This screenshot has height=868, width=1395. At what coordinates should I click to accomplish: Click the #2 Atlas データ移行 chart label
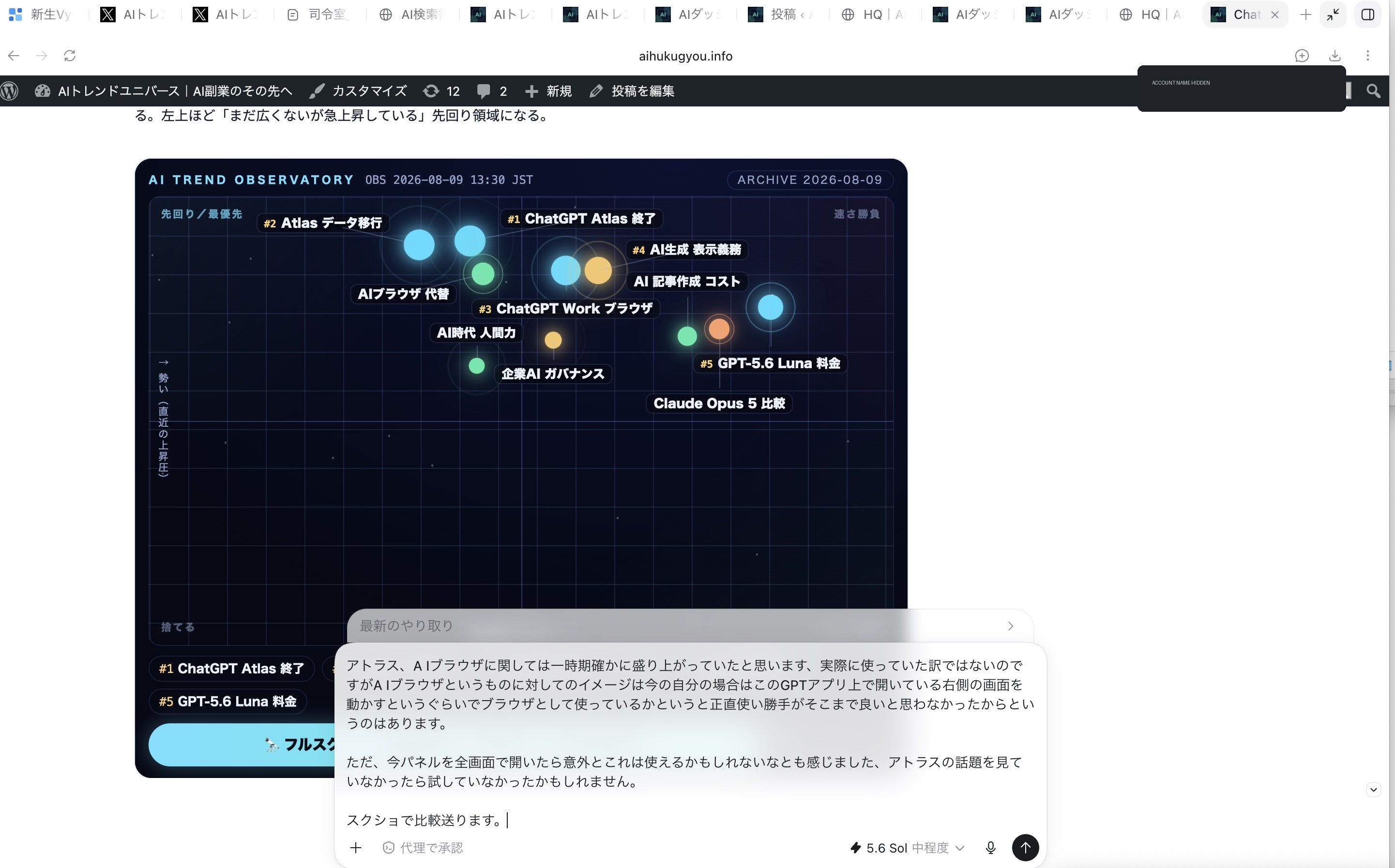point(323,223)
